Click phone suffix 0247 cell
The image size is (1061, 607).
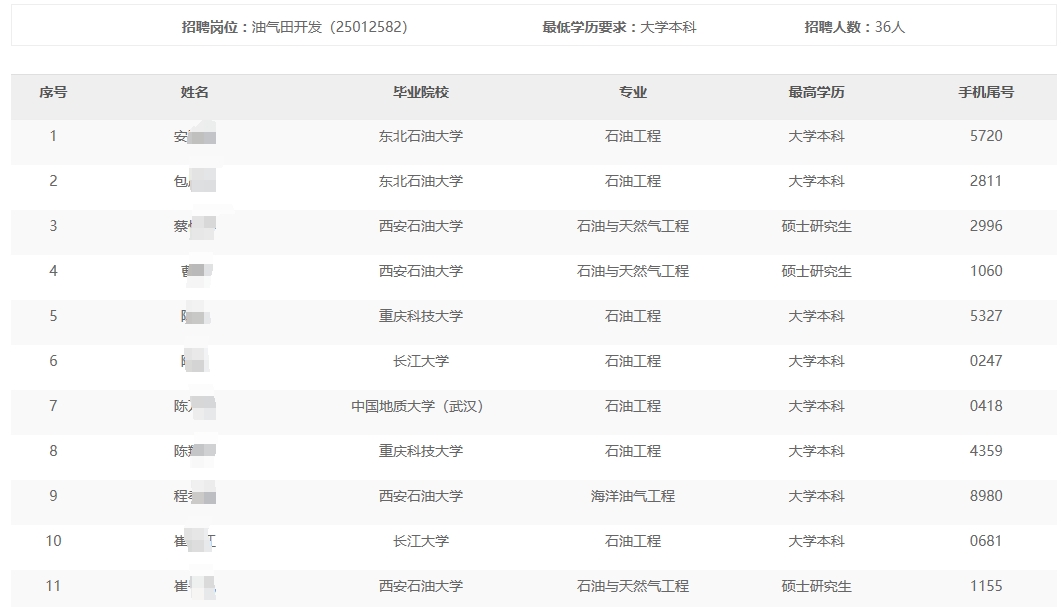click(985, 361)
